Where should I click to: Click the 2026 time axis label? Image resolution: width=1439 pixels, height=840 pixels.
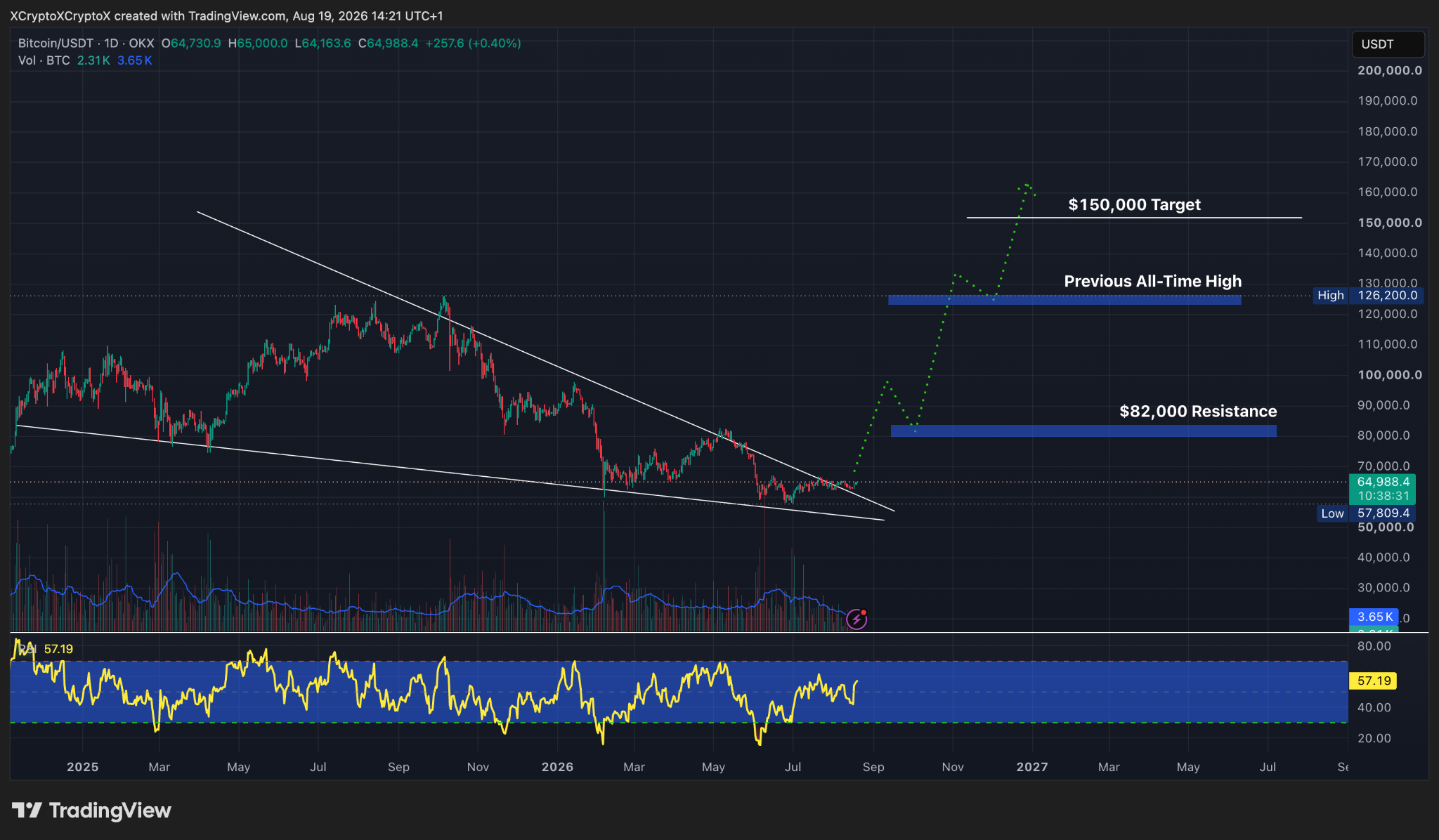pyautogui.click(x=557, y=767)
